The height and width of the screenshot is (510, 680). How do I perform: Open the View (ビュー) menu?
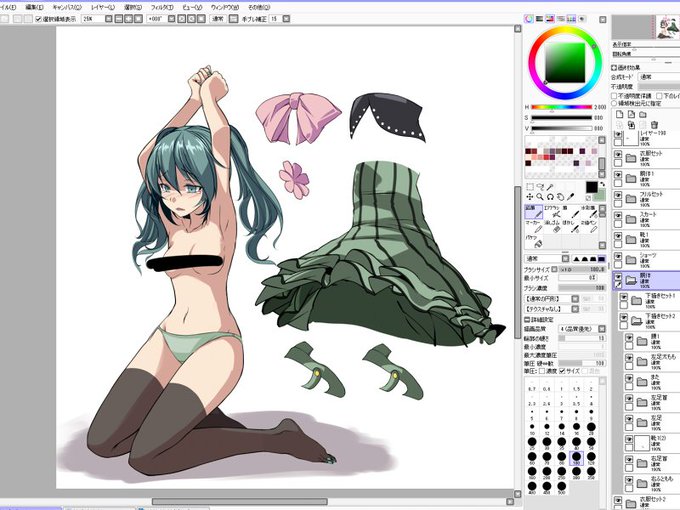coord(192,7)
